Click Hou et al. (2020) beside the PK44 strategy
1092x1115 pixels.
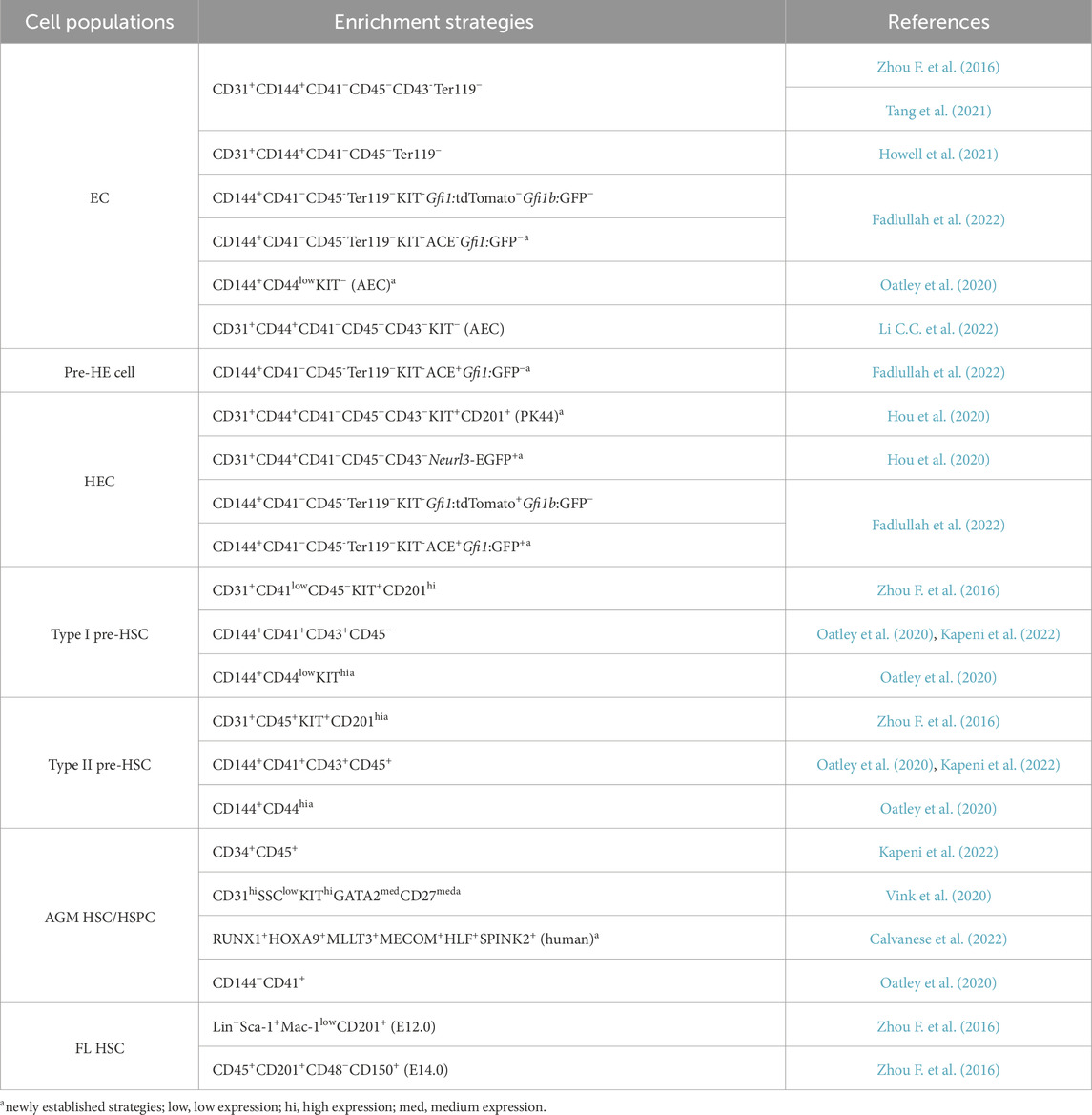[937, 416]
